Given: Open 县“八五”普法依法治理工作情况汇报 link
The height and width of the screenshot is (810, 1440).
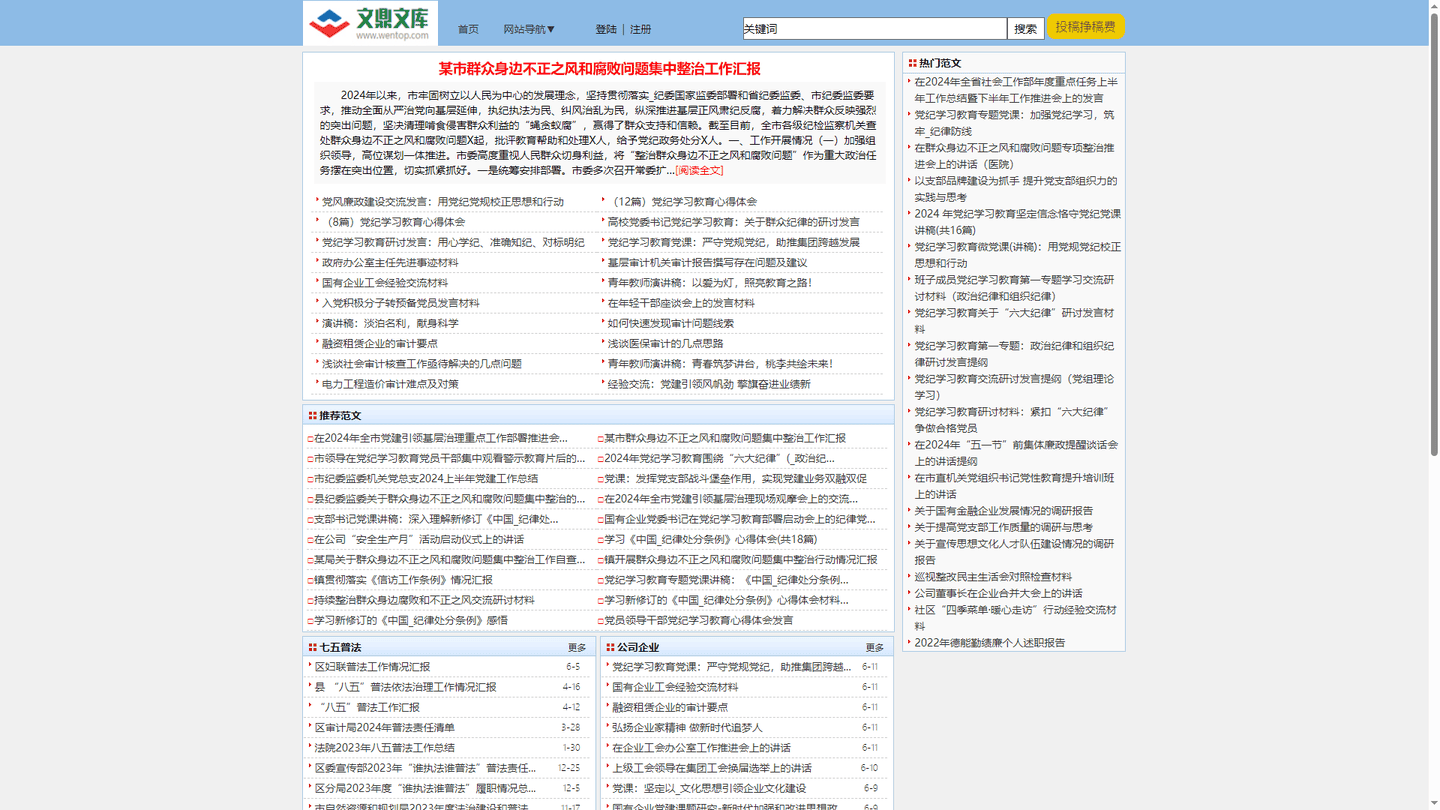Looking at the screenshot, I should pyautogui.click(x=405, y=687).
